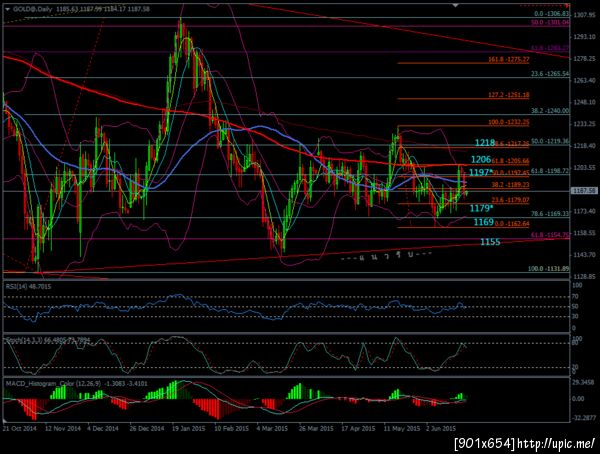Click price axis value 1278.25
This screenshot has width=600, height=454.
584,59
